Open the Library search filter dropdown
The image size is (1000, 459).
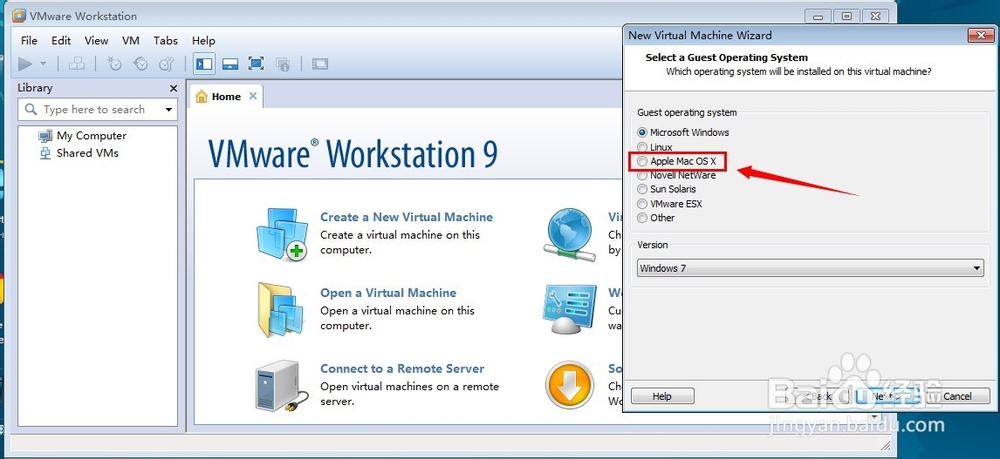point(168,110)
